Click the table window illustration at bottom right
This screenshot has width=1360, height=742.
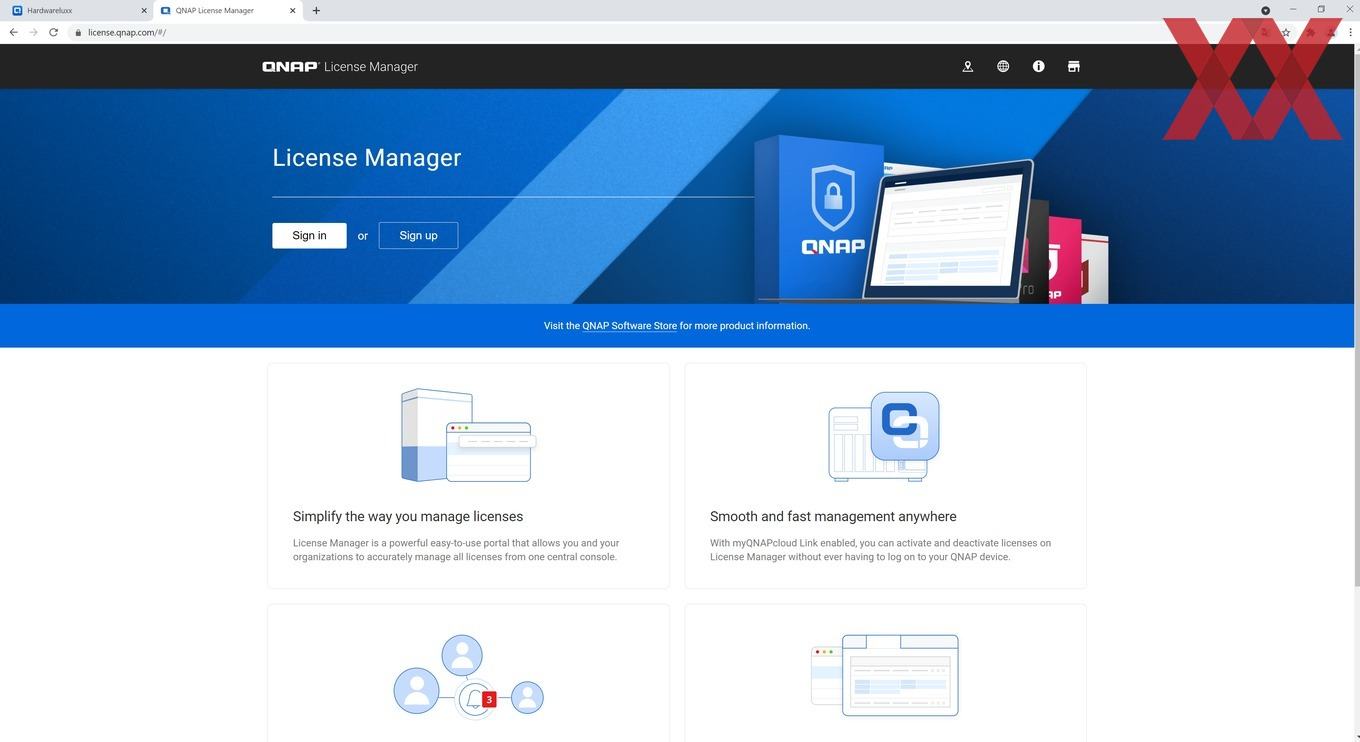(885, 675)
